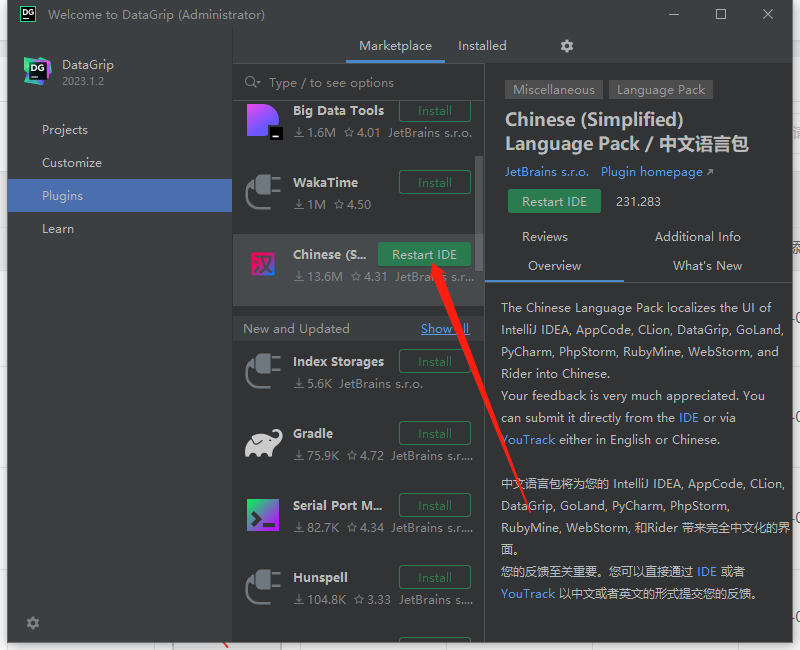This screenshot has height=650, width=800.
Task: Click the green Restart IDE button
Action: (x=554, y=201)
